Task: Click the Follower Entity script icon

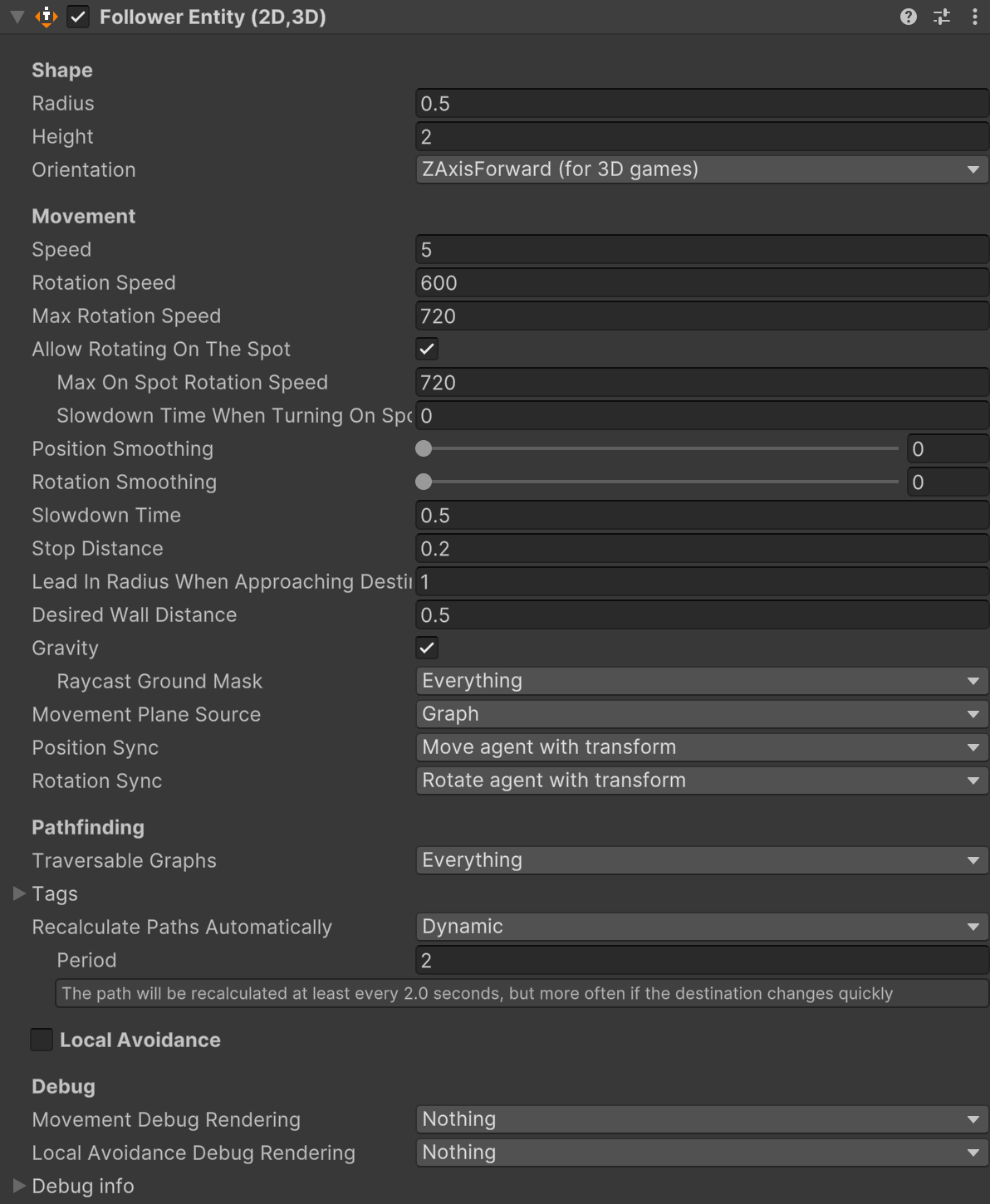Action: coord(47,17)
